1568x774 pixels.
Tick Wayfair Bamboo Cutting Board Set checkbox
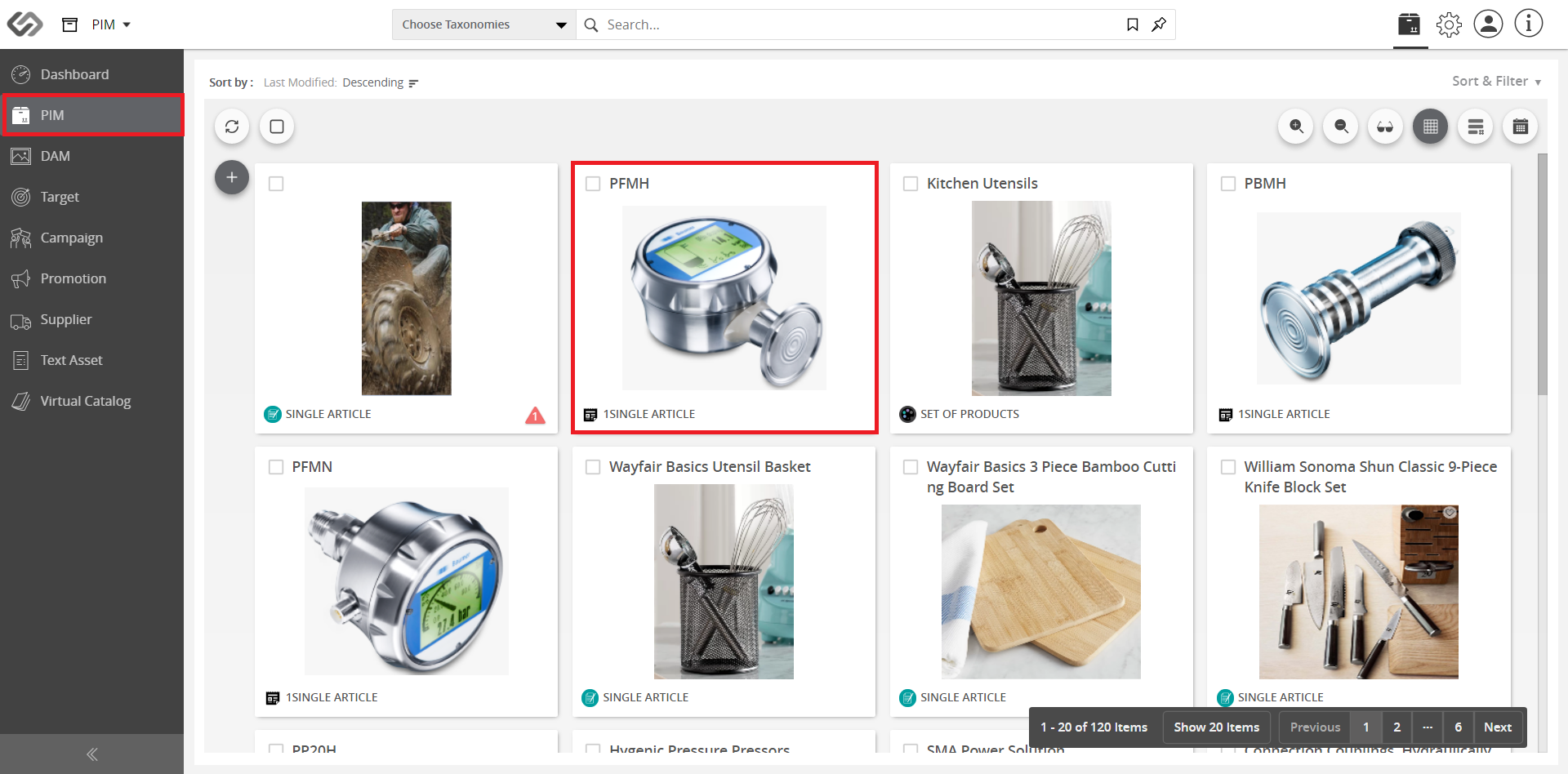pos(911,467)
